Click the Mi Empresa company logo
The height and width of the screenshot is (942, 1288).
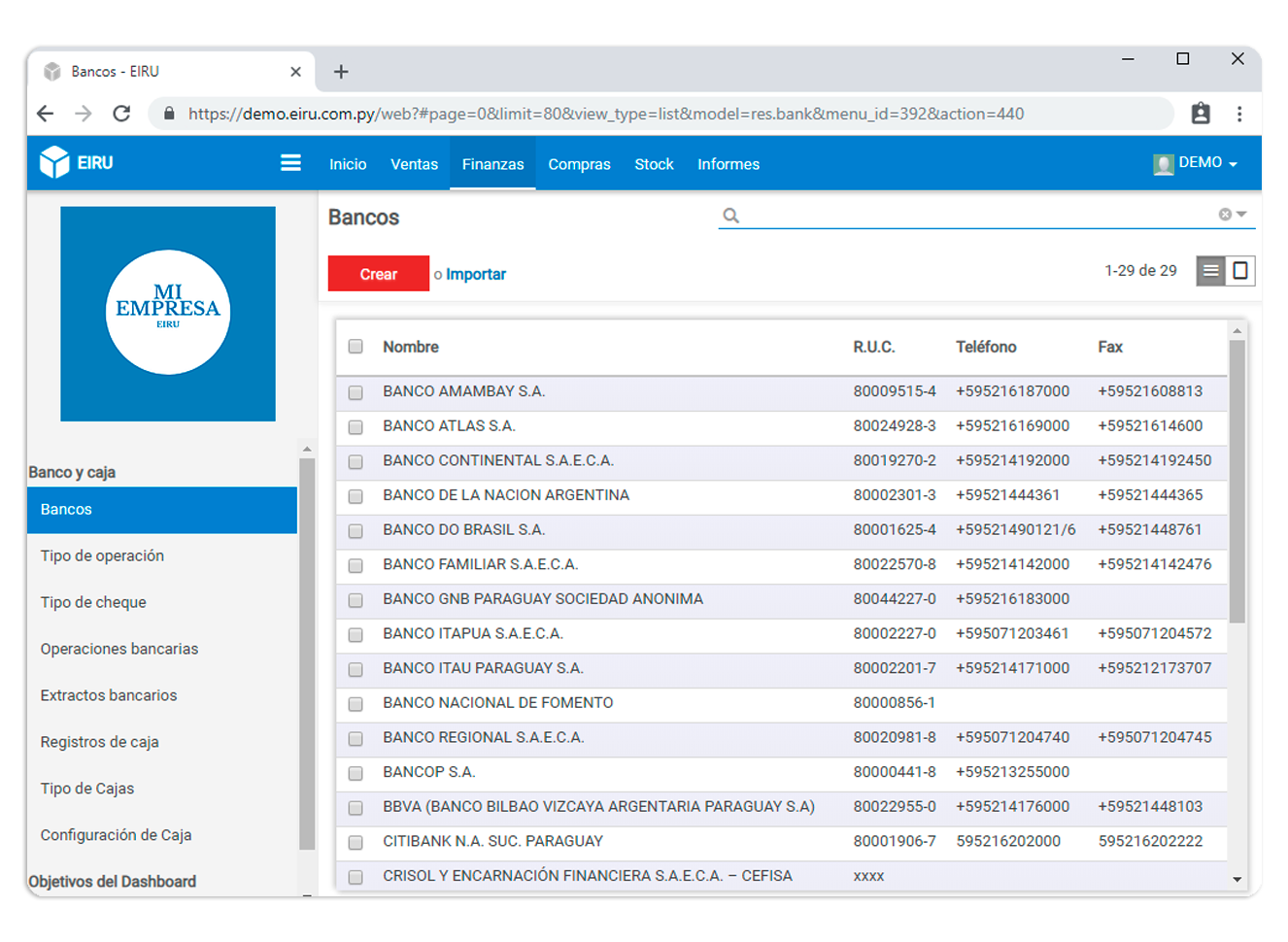pos(168,314)
